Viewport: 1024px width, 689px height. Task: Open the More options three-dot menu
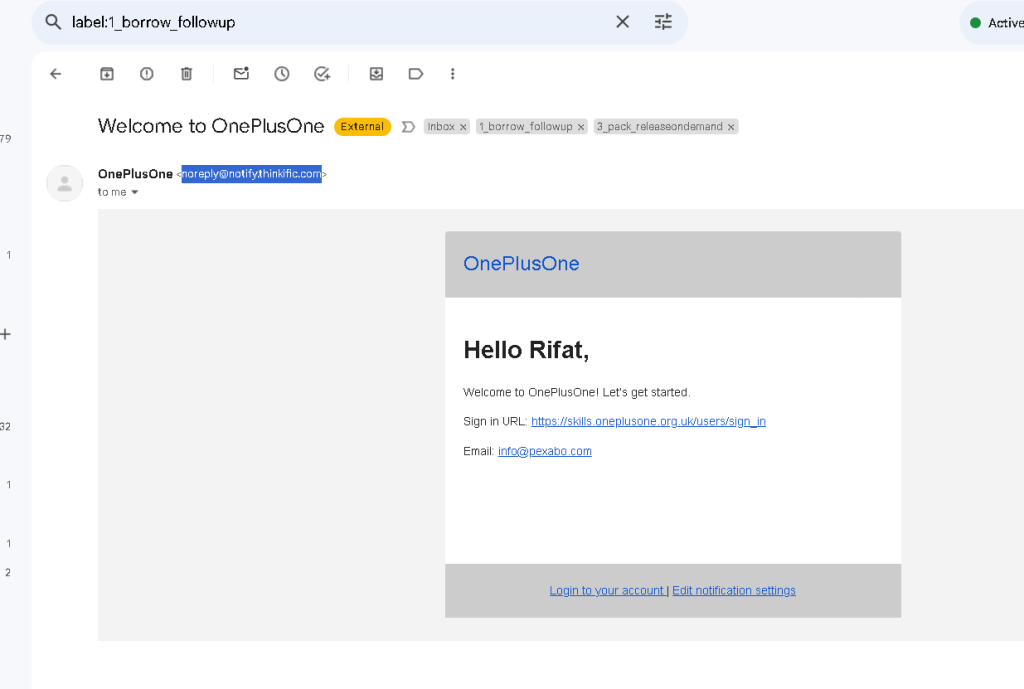453,74
